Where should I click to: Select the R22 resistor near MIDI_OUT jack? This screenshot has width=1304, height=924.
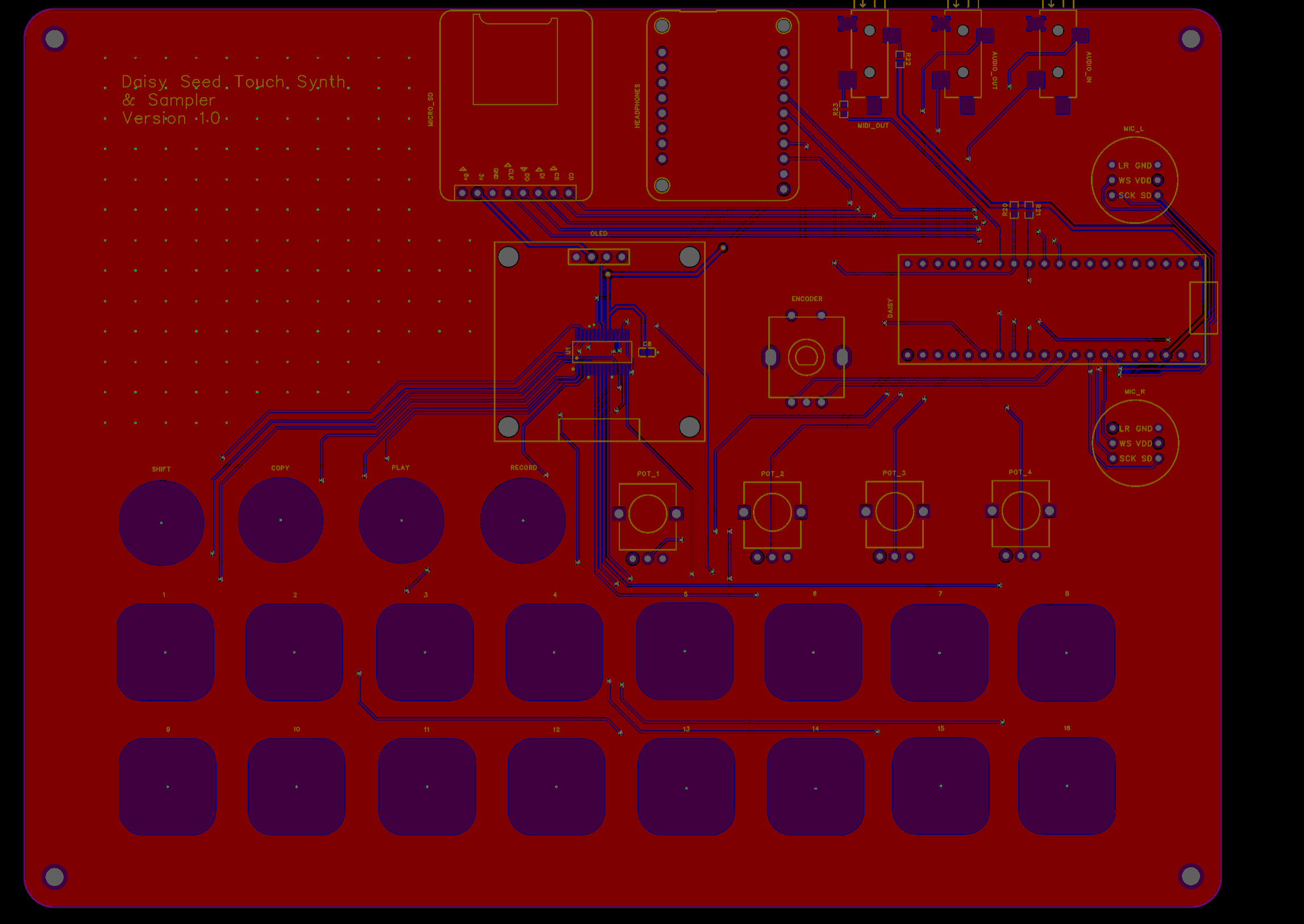(x=899, y=59)
